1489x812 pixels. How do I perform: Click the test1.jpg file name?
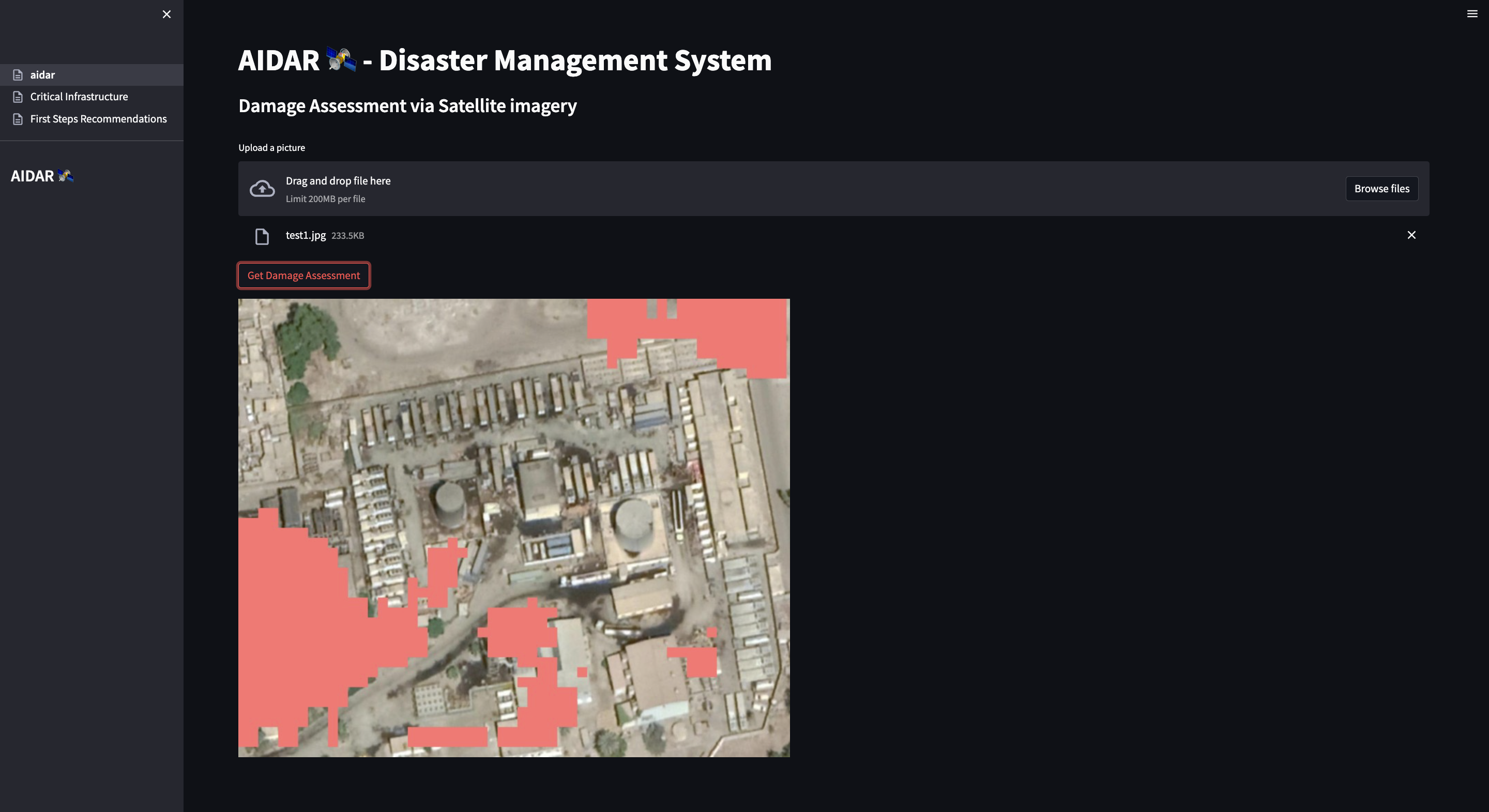pyautogui.click(x=305, y=235)
